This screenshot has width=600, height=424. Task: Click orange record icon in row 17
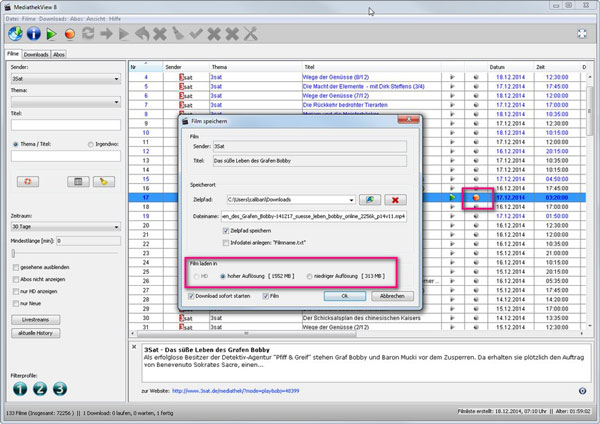pos(476,197)
